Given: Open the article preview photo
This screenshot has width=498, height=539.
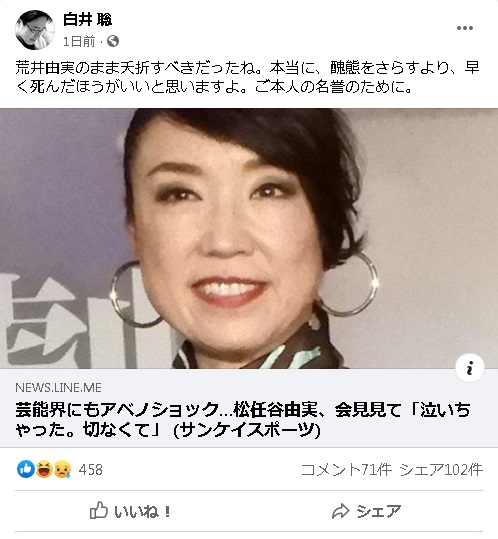Looking at the screenshot, I should tap(249, 239).
